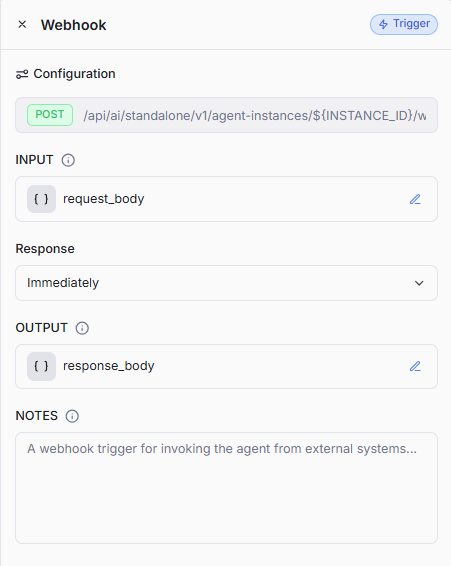Click the Webhook panel title
The height and width of the screenshot is (566, 451).
click(74, 25)
